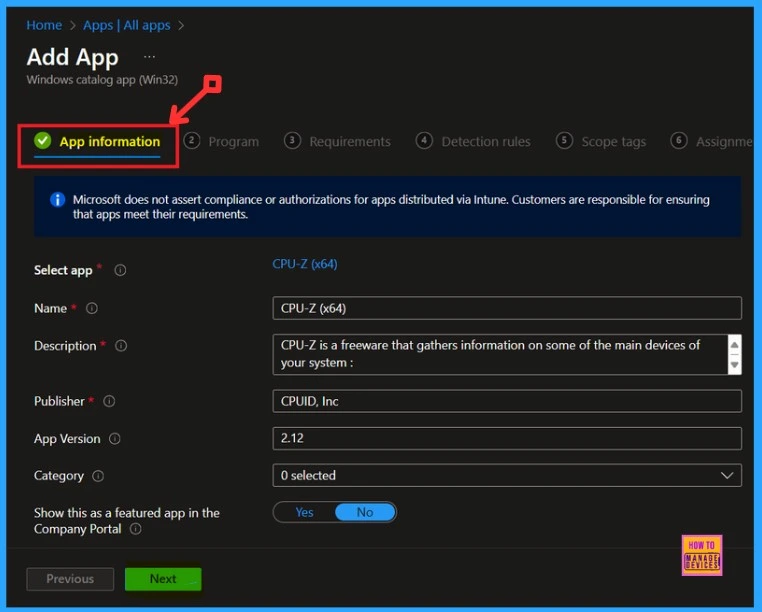
Task: Click the Next button
Action: 163,579
